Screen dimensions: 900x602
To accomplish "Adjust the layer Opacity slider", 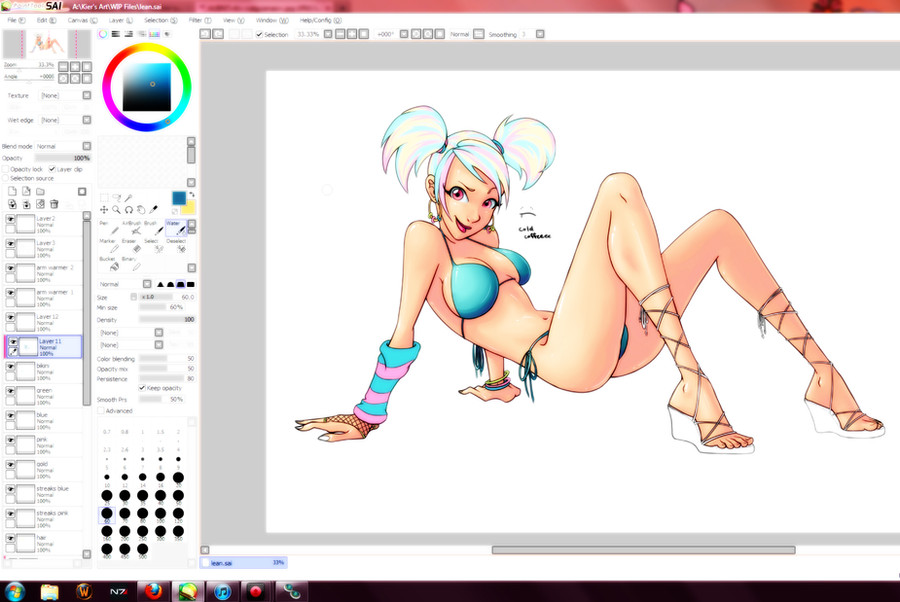I will tap(63, 158).
